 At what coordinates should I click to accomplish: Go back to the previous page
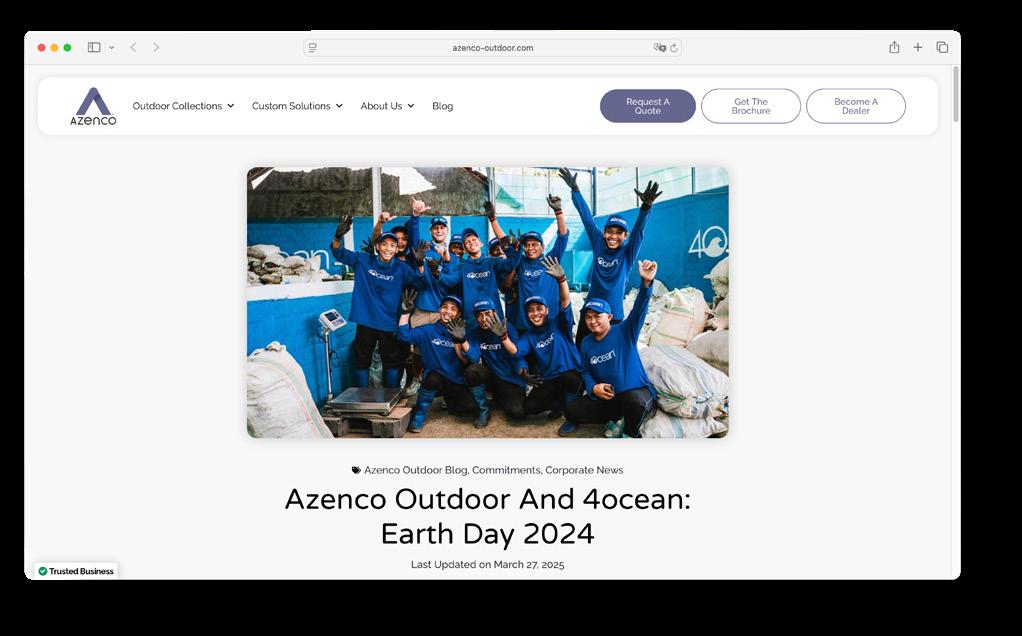pos(133,48)
